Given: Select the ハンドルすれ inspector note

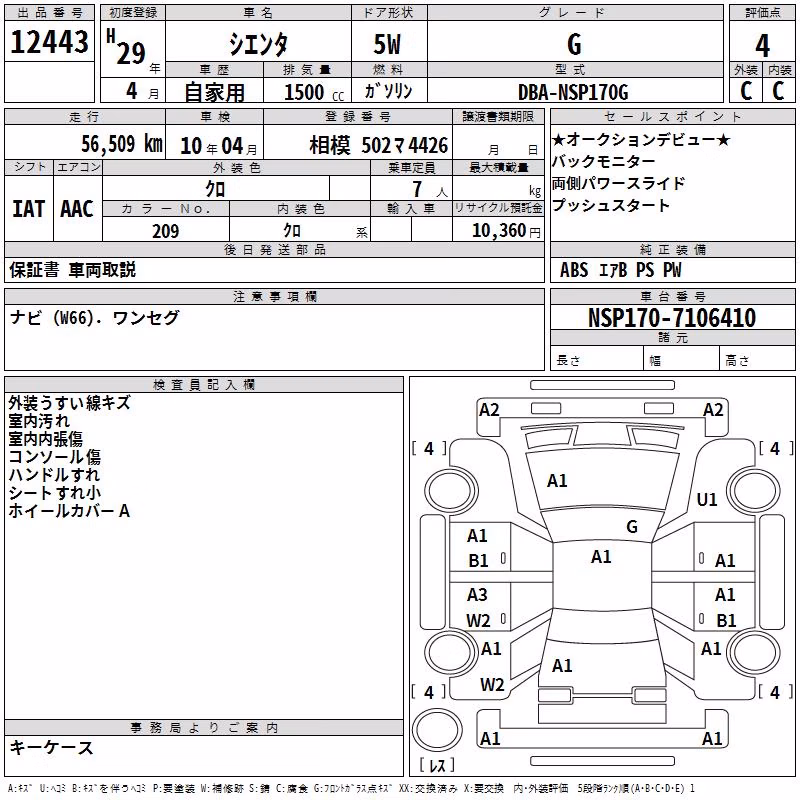Looking at the screenshot, I should pyautogui.click(x=54, y=474).
